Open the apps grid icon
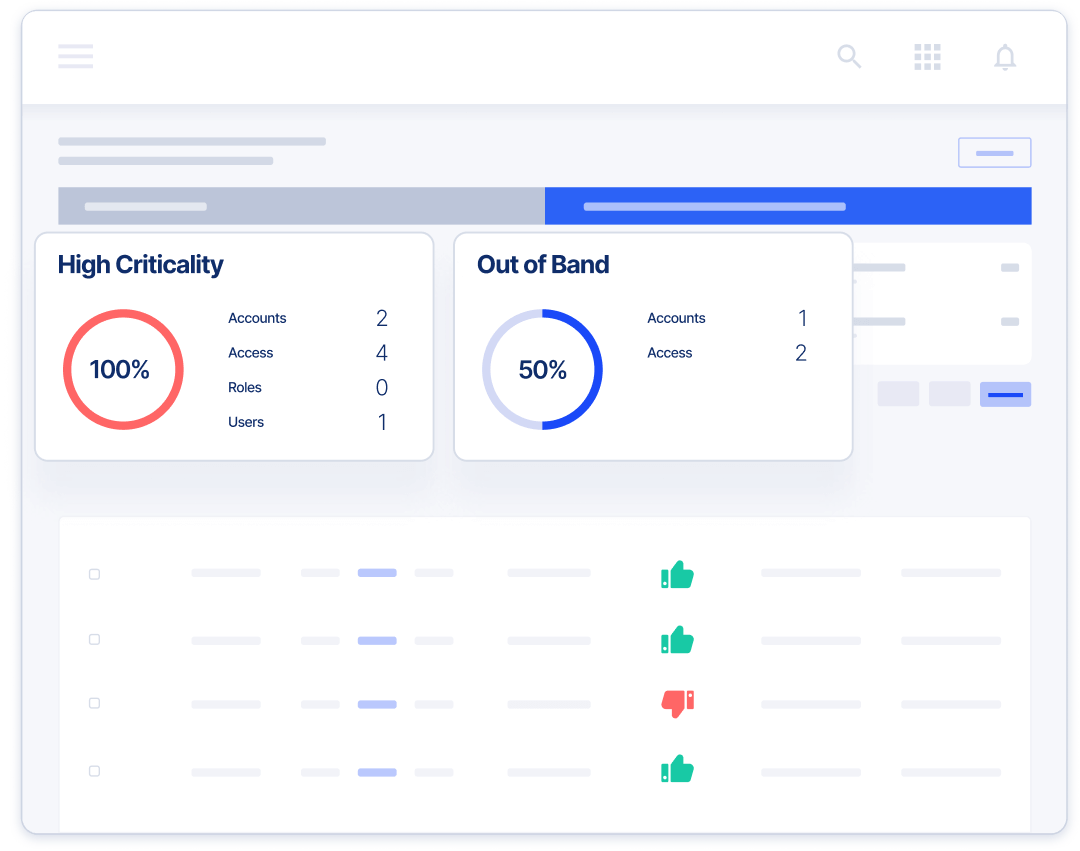This screenshot has width=1080, height=851. [x=927, y=57]
